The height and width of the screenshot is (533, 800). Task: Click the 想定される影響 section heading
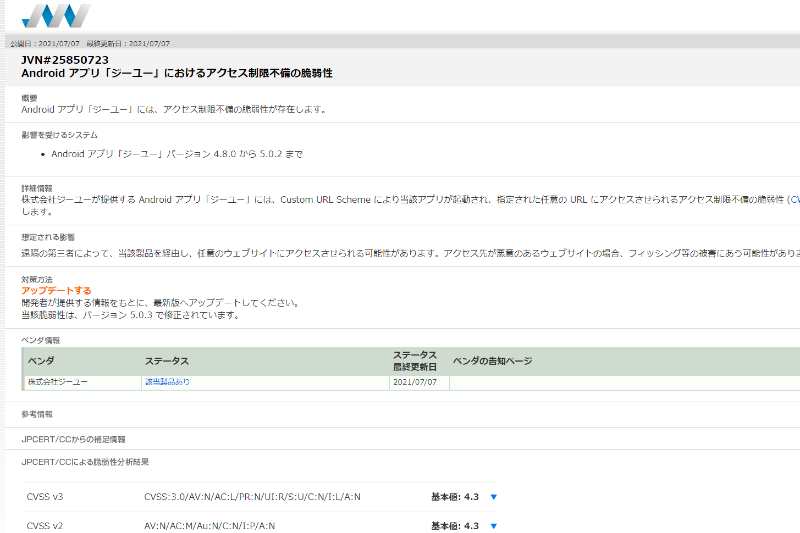click(x=48, y=237)
